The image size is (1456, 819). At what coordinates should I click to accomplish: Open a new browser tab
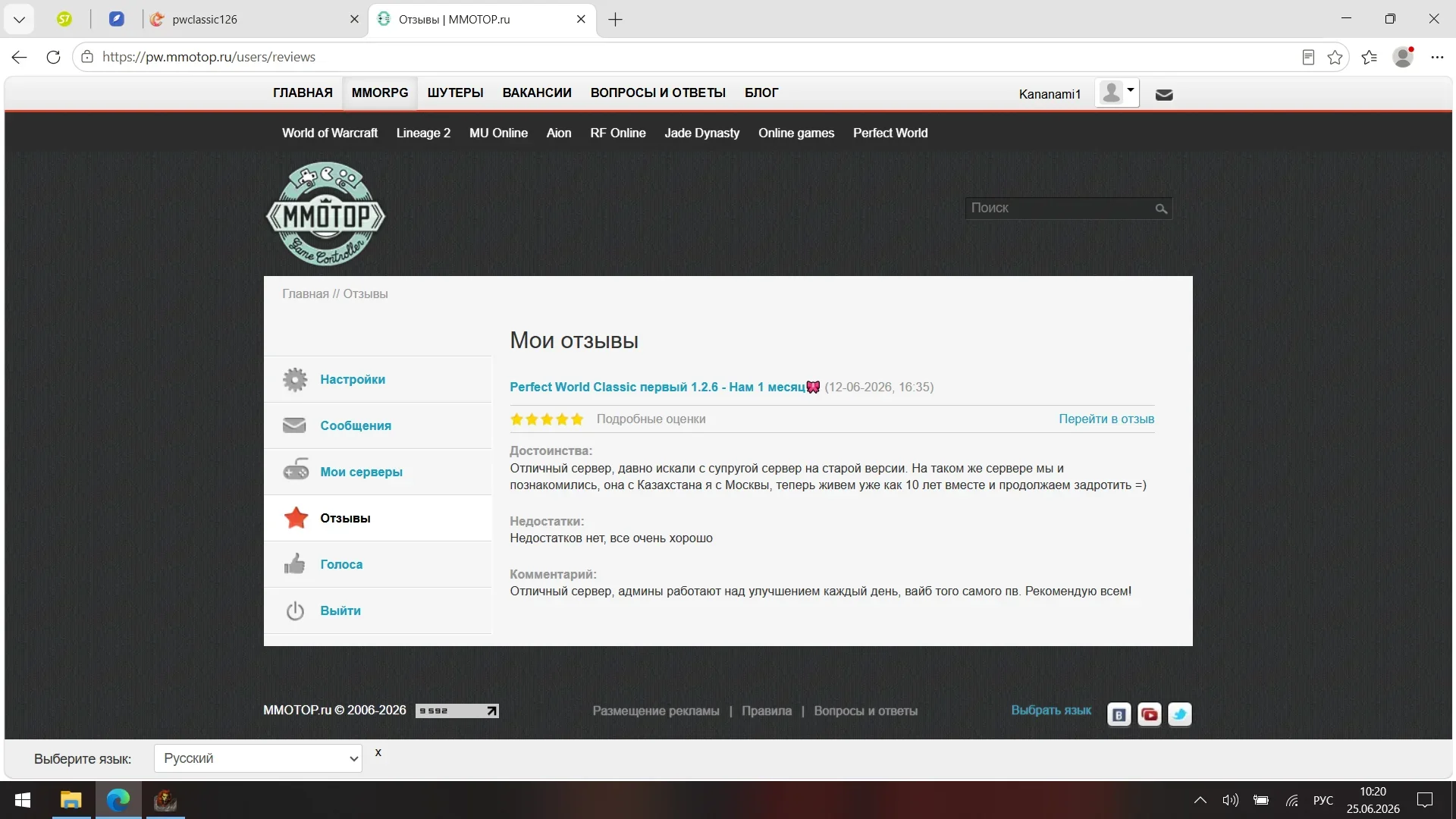tap(616, 20)
